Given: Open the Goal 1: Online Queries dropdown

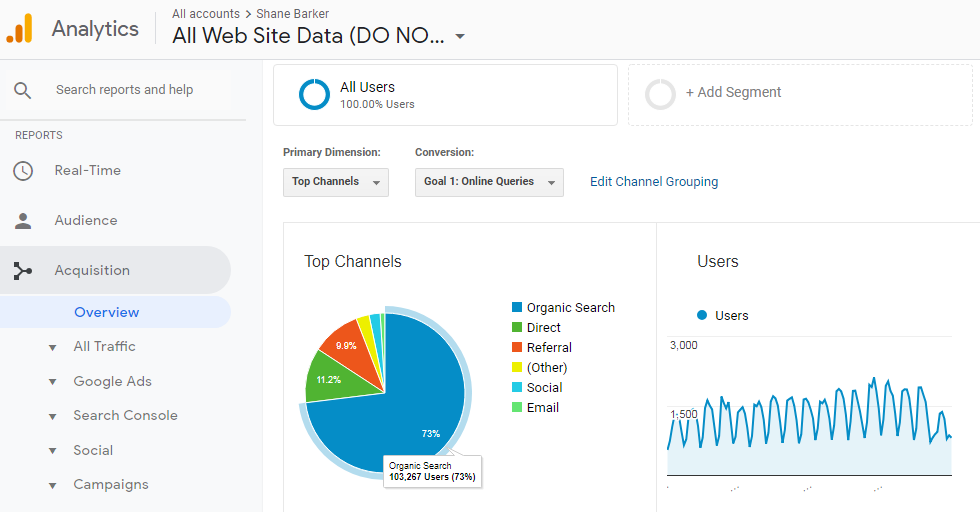Looking at the screenshot, I should (x=488, y=182).
